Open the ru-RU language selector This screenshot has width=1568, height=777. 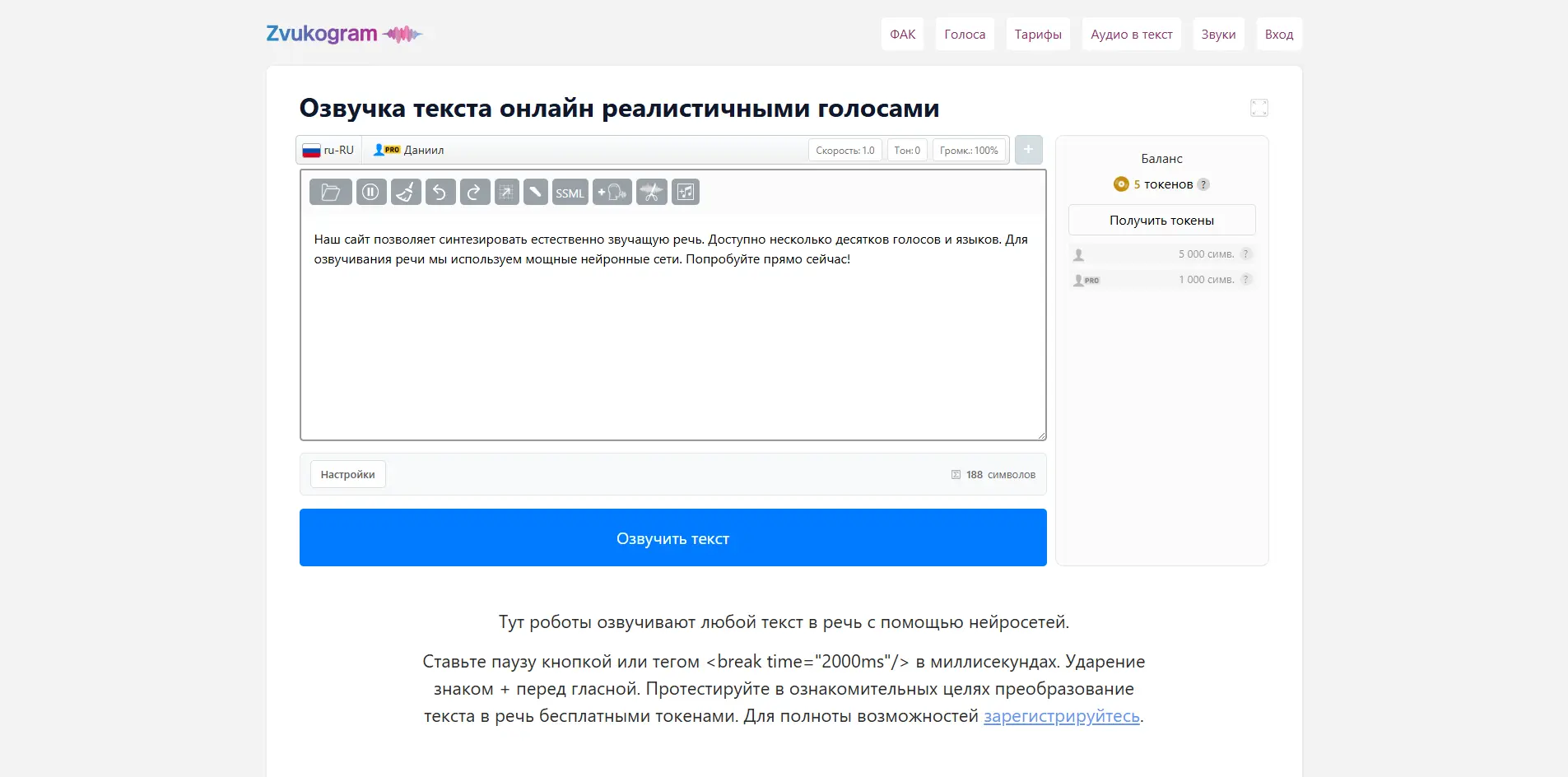328,150
